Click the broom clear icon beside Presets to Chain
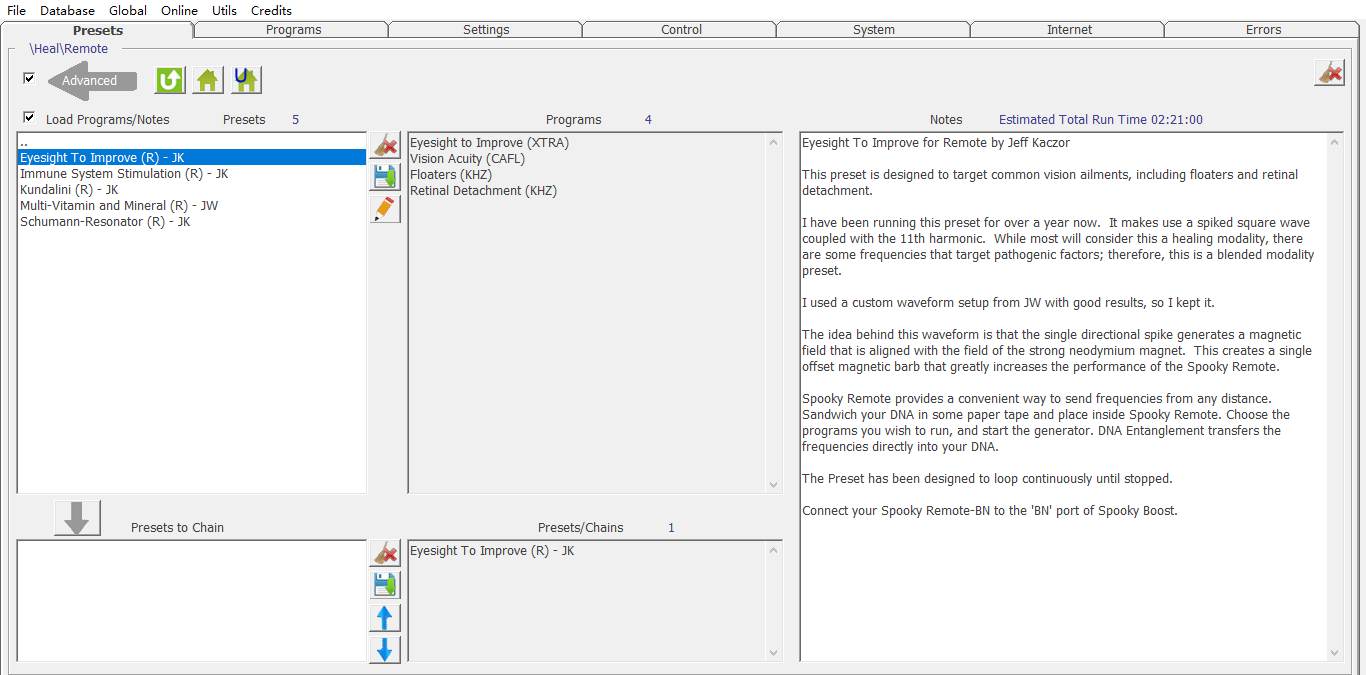Viewport: 1366px width, 675px height. click(385, 553)
